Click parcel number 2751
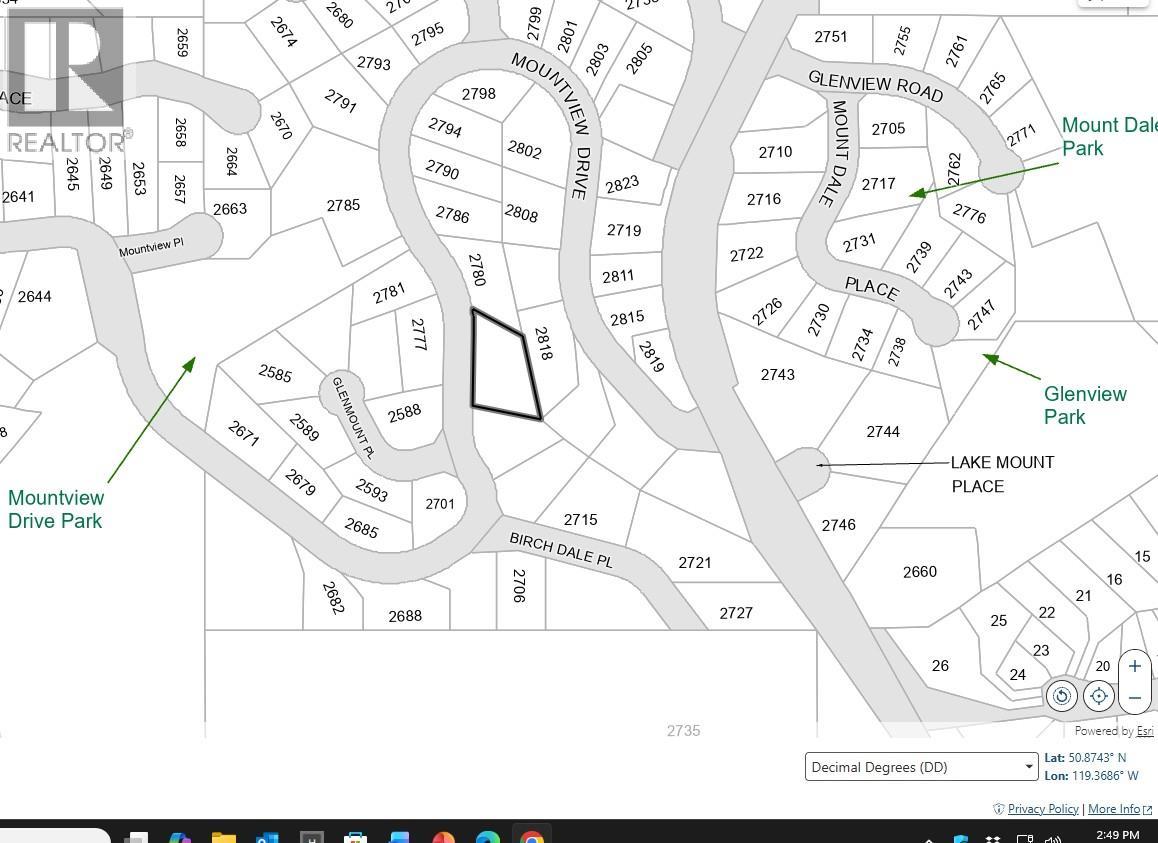Image resolution: width=1158 pixels, height=843 pixels. click(831, 36)
